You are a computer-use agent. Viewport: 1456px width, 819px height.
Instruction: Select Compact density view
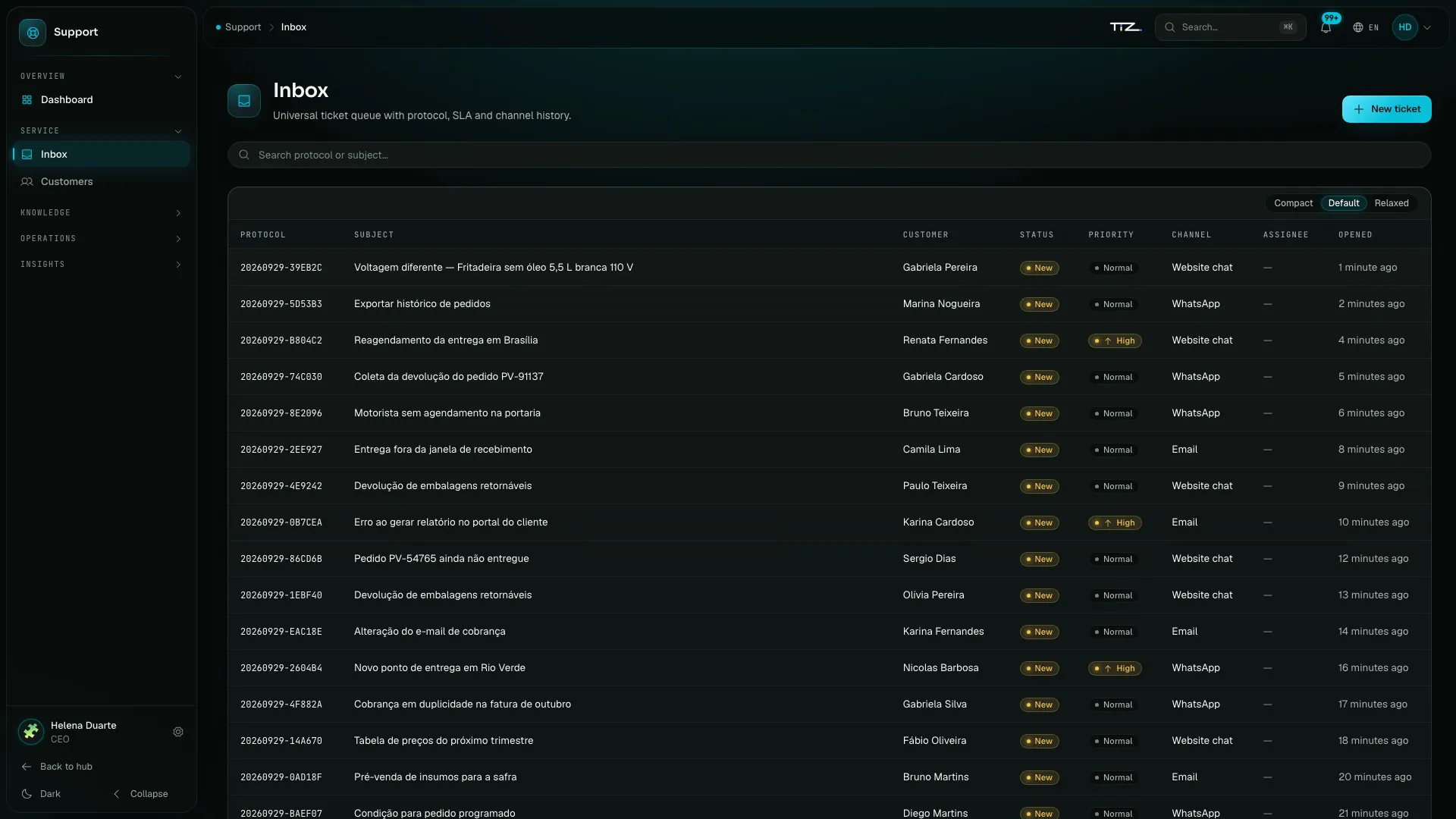pos(1293,203)
